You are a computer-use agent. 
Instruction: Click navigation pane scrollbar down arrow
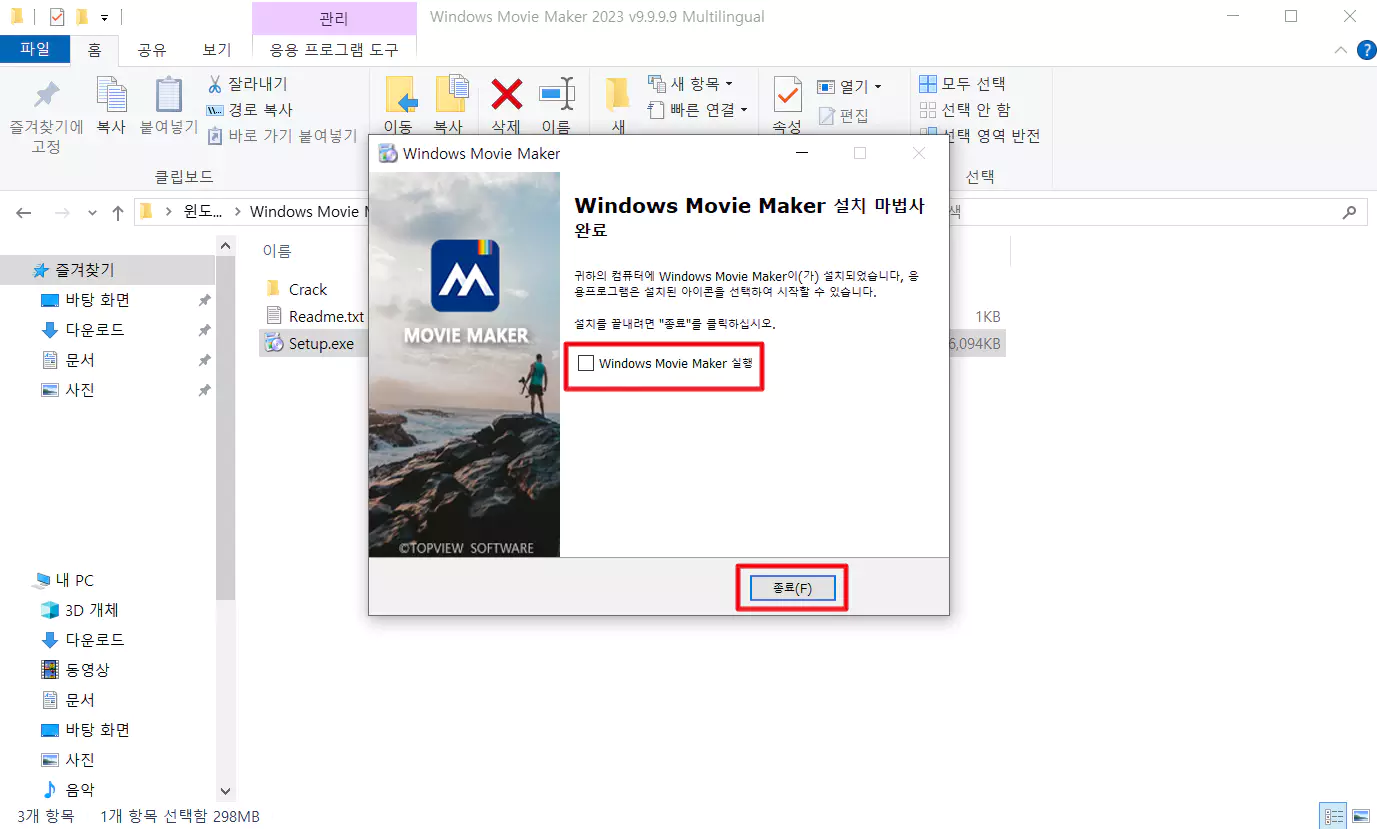pos(225,790)
